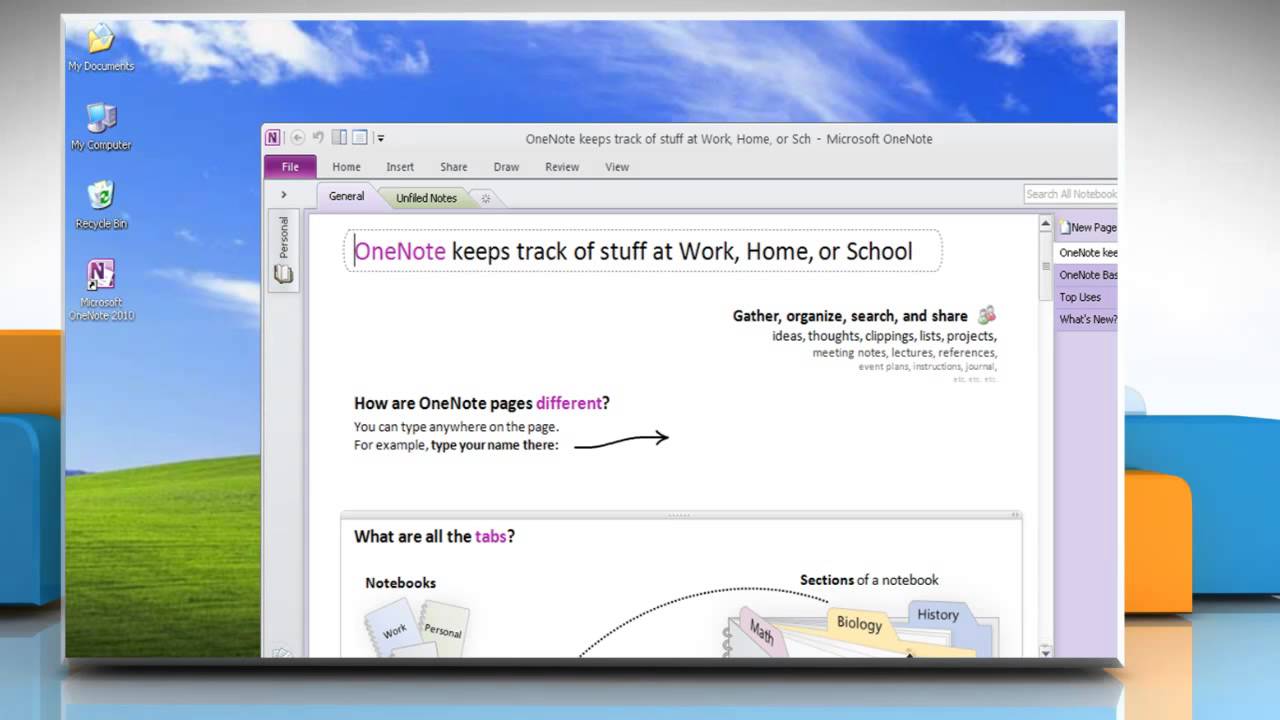This screenshot has width=1280, height=720.
Task: Open the 'OneNote Bas...' page in page list
Action: (1087, 275)
